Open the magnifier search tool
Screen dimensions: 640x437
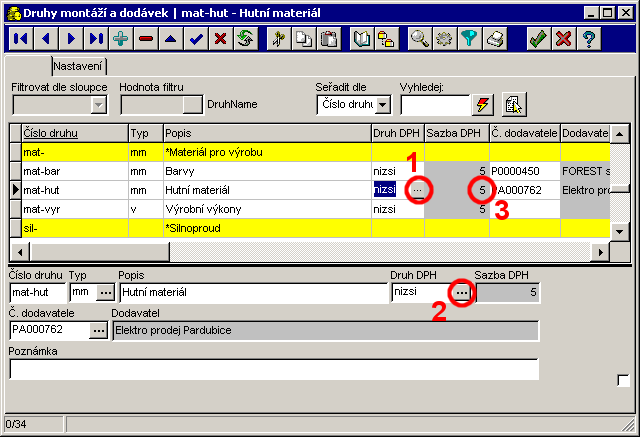[x=420, y=39]
